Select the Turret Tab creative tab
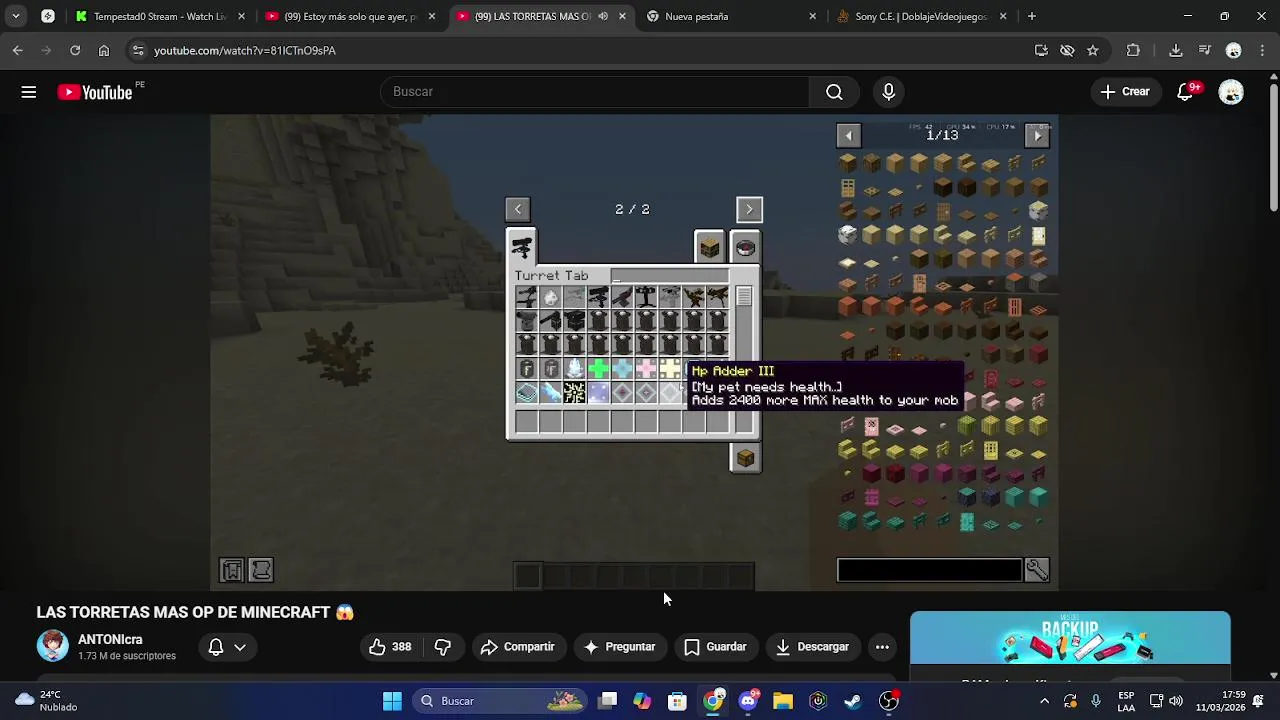 point(522,247)
